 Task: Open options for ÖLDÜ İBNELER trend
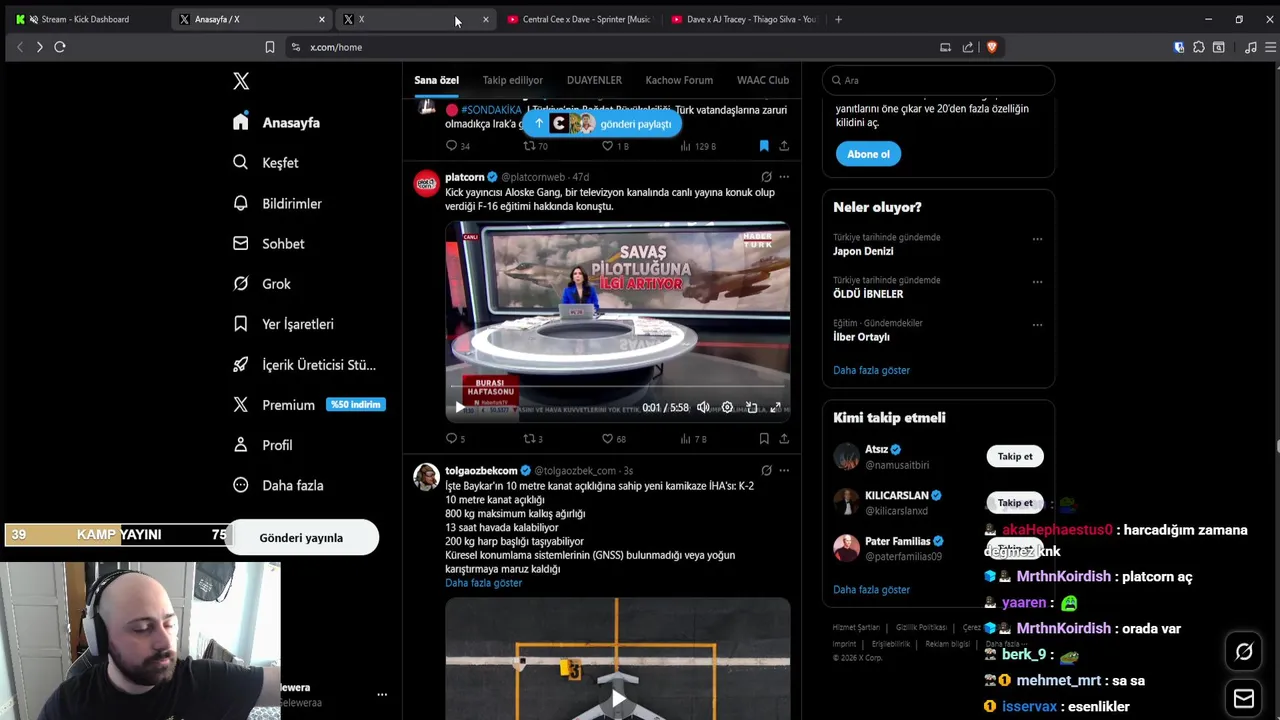tap(1037, 282)
